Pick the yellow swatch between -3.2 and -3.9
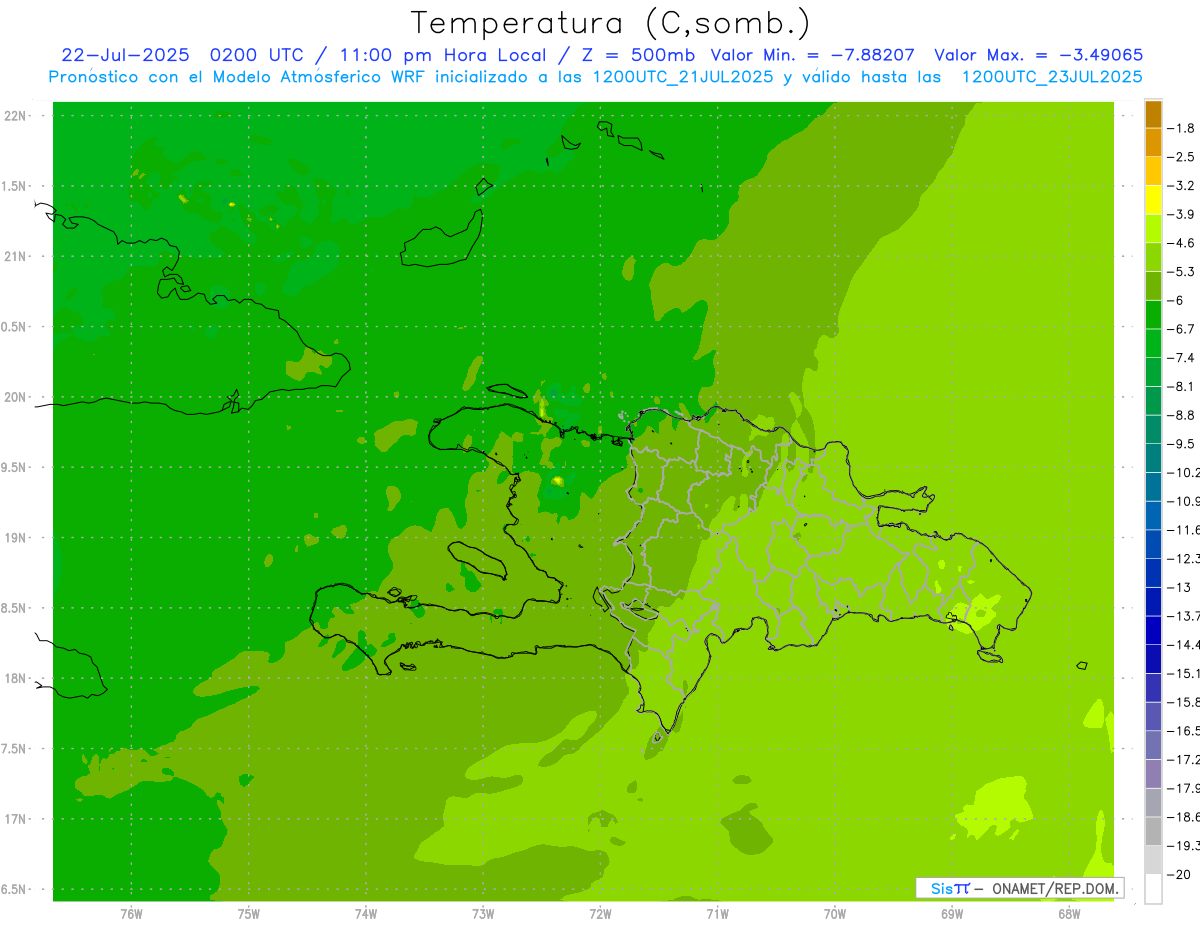Screen dimensions: 1200x927 [x=1153, y=200]
